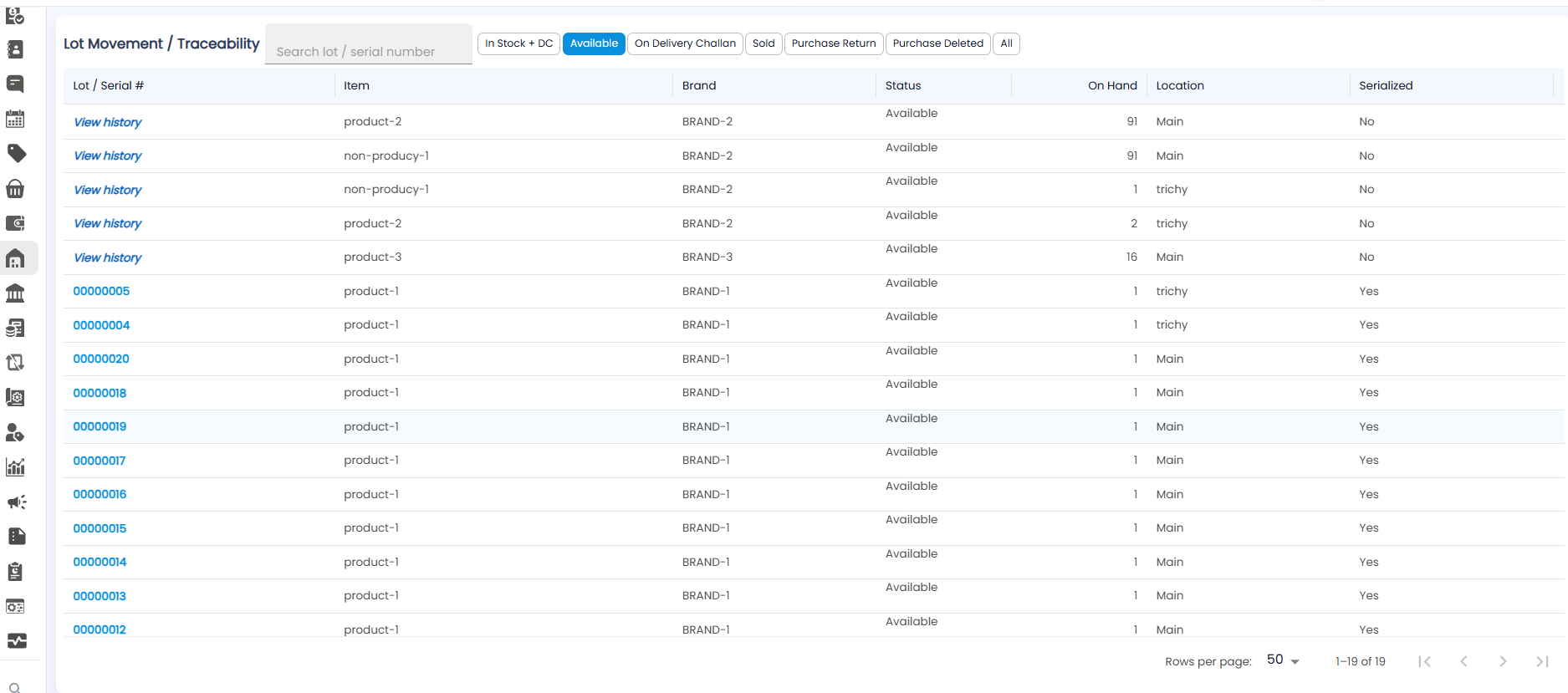Image resolution: width=1568 pixels, height=693 pixels.
Task: Open the chat message sidebar icon
Action: (x=15, y=84)
